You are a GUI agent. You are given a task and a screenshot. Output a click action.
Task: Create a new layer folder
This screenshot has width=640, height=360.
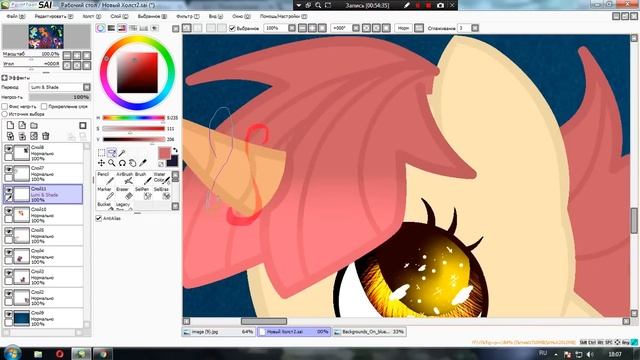click(x=34, y=126)
